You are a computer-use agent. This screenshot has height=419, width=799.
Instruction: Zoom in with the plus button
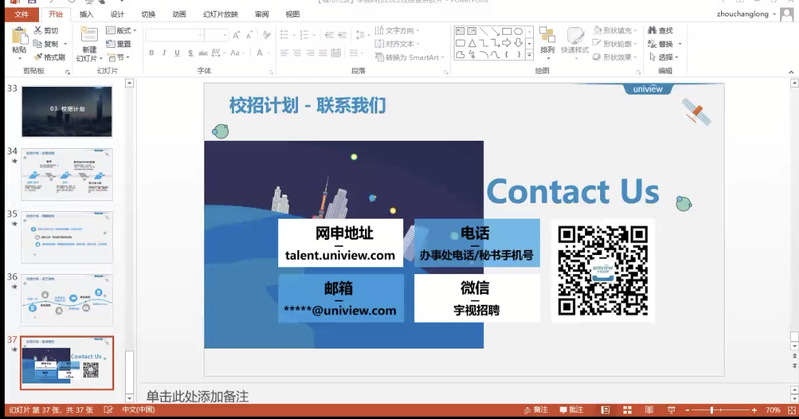point(754,410)
